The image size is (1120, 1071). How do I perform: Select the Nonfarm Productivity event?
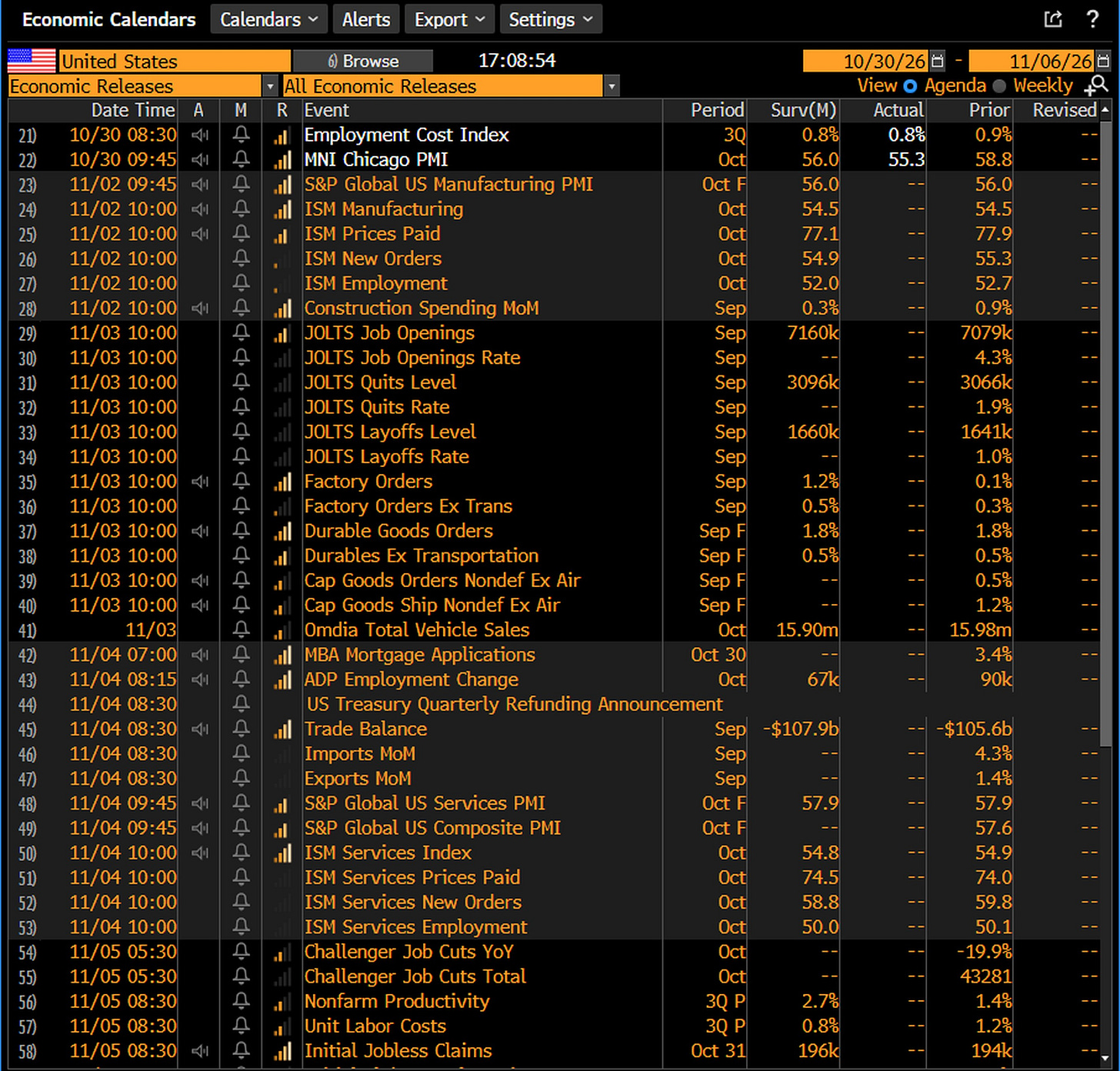(397, 1002)
